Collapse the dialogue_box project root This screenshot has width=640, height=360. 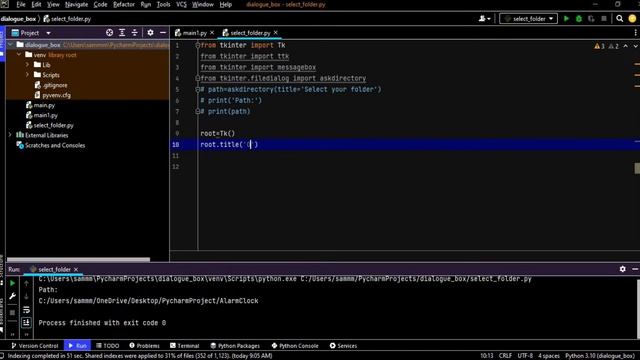[x=11, y=44]
